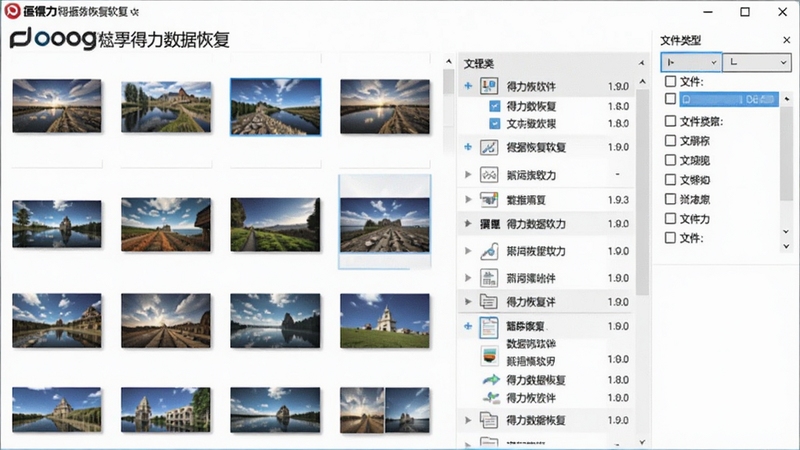Open the right dropdown showing L under 文件类型
800x450 pixels.
tap(757, 62)
